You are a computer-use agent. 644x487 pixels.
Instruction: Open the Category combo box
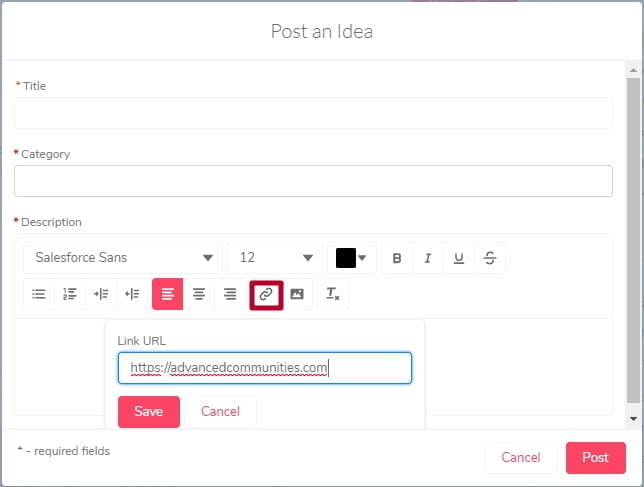point(313,181)
